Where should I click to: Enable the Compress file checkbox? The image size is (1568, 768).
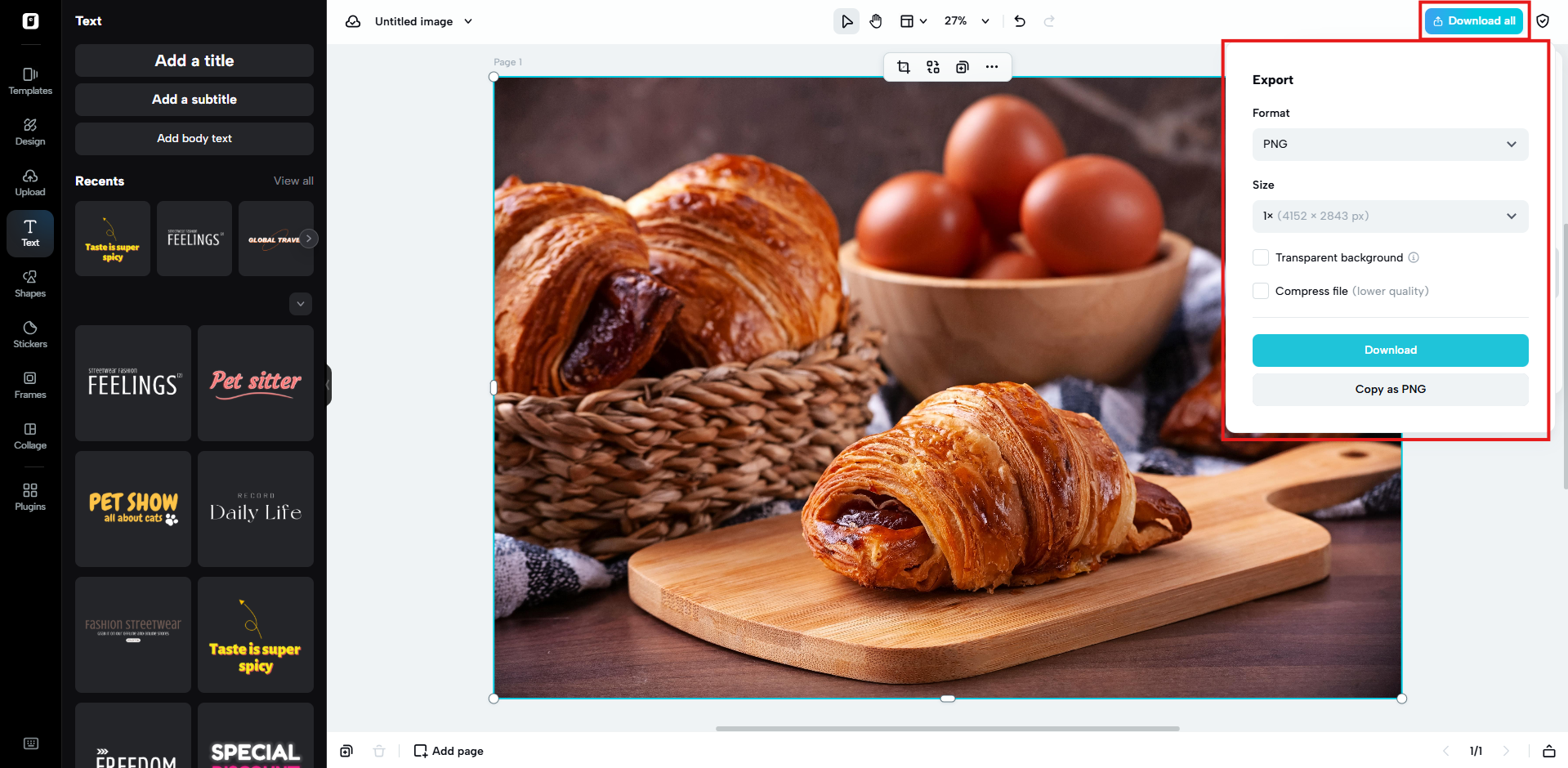point(1261,291)
